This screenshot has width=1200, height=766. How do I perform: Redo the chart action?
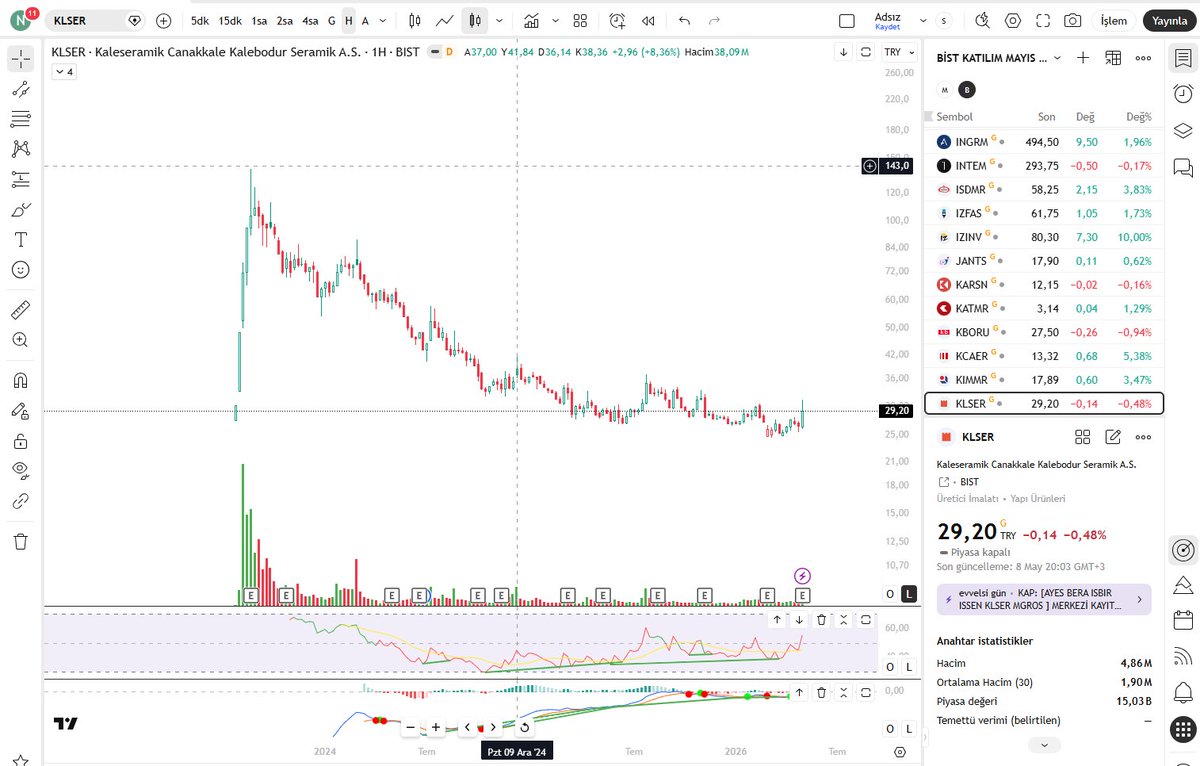click(714, 20)
